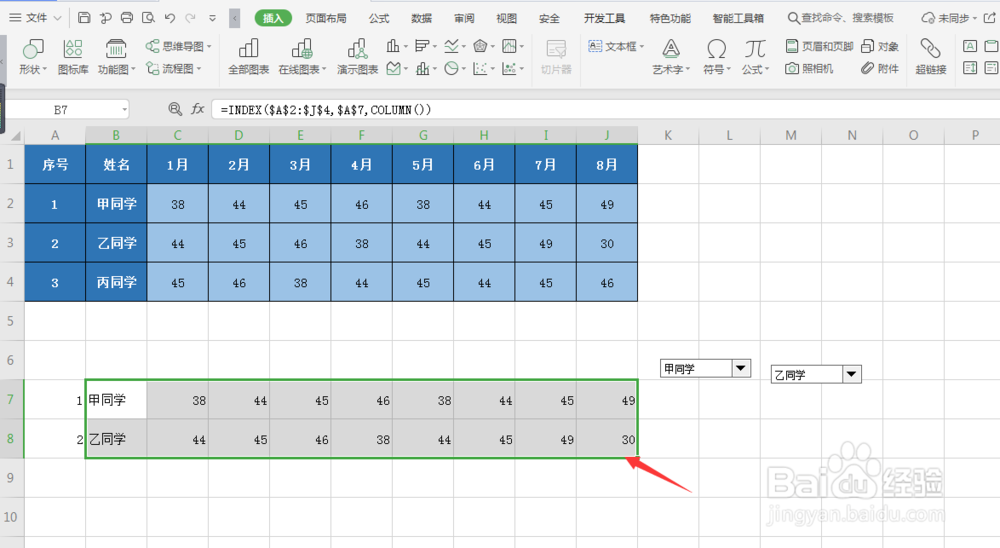Click cell 丙同学 in the table

tap(116, 282)
